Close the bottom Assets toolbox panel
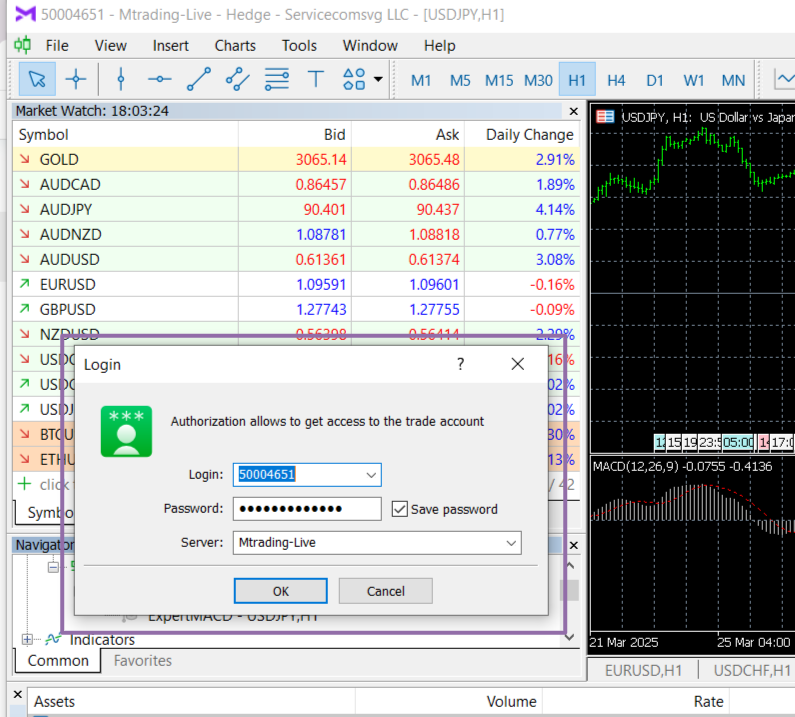The height and width of the screenshot is (717, 795). point(18,694)
